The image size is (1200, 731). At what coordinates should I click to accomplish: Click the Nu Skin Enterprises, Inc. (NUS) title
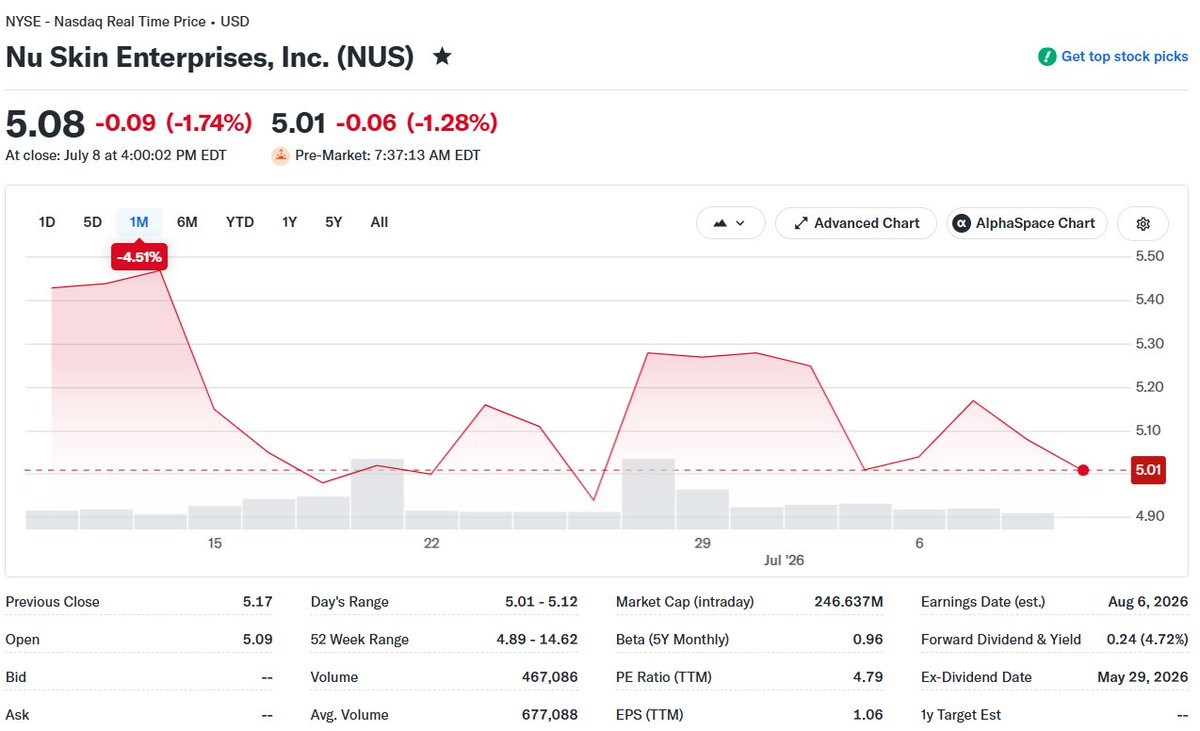[210, 57]
